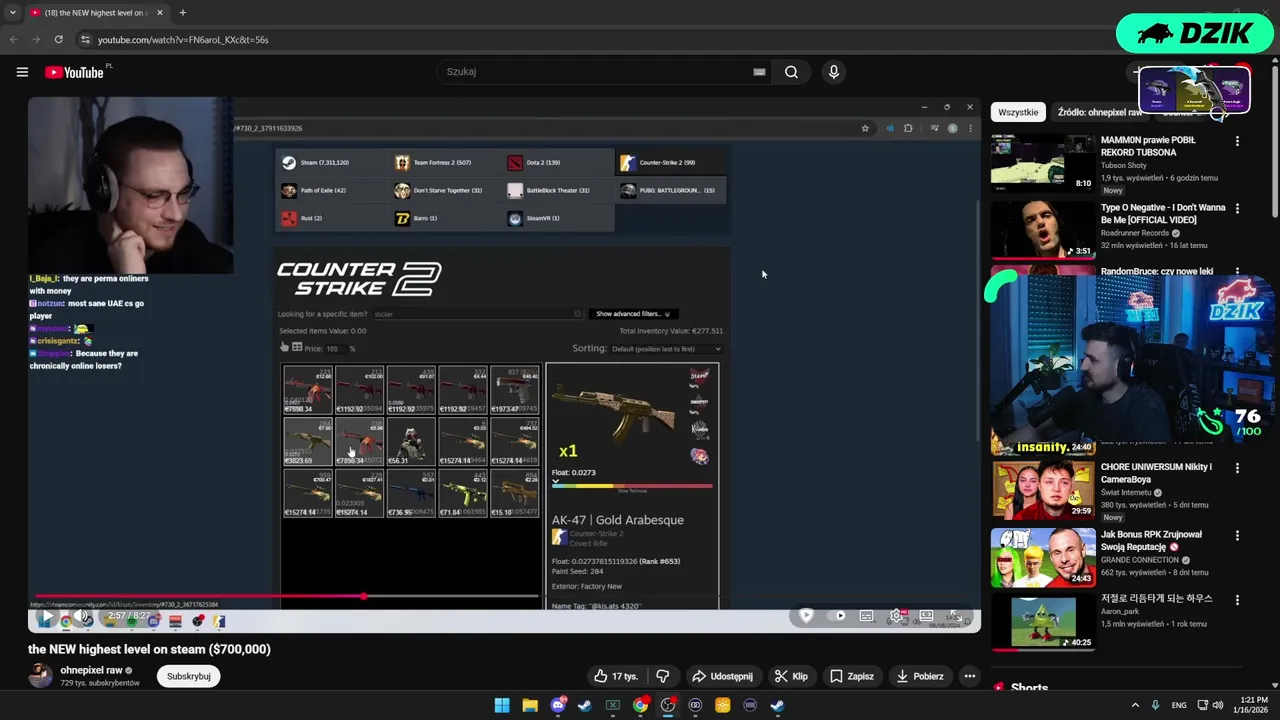The width and height of the screenshot is (1280, 720).
Task: Start voice search with the microphone
Action: tap(833, 72)
